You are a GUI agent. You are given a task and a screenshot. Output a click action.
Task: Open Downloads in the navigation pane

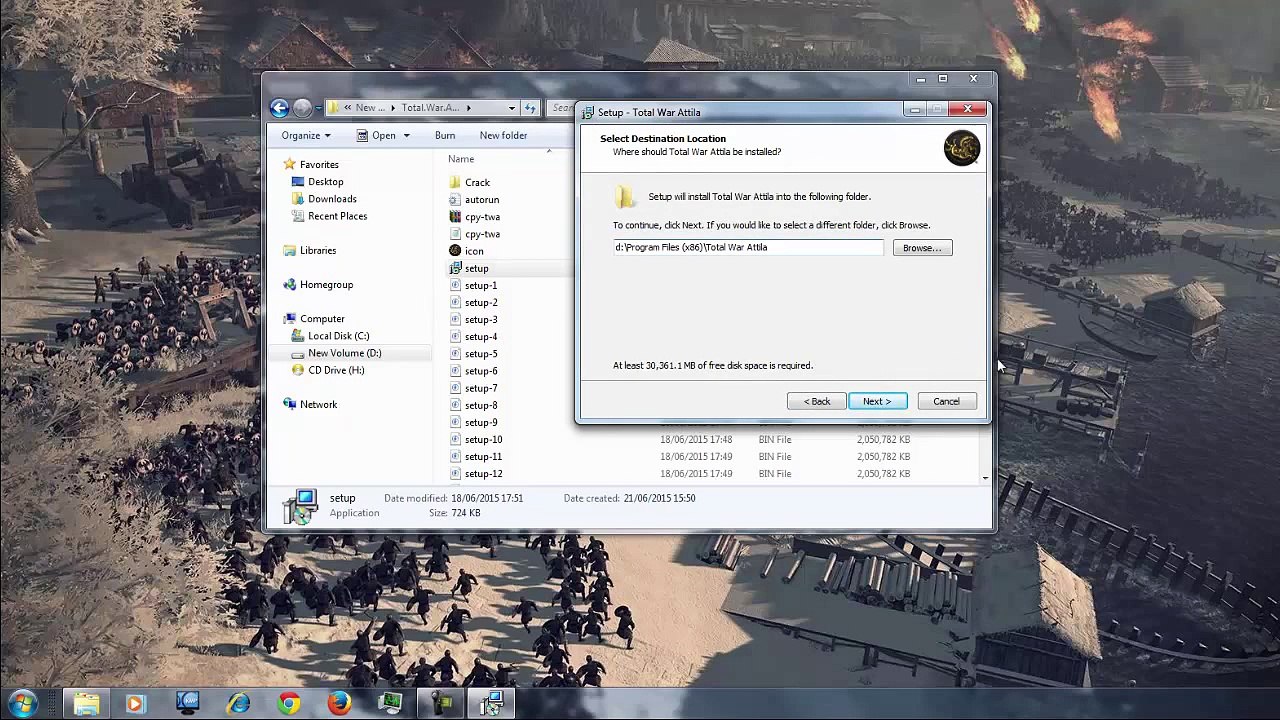click(x=324, y=199)
